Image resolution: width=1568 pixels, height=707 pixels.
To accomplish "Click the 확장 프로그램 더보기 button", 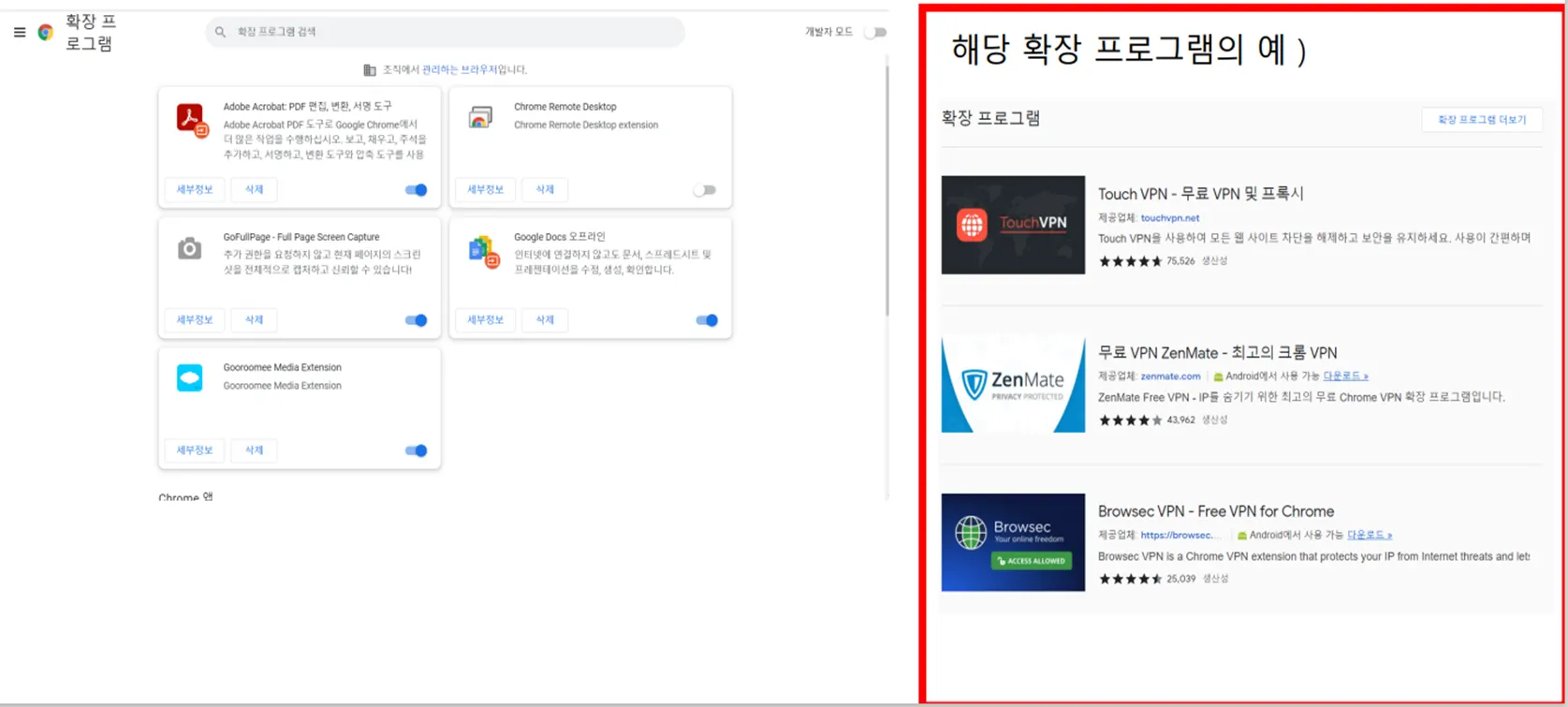I will (1482, 120).
